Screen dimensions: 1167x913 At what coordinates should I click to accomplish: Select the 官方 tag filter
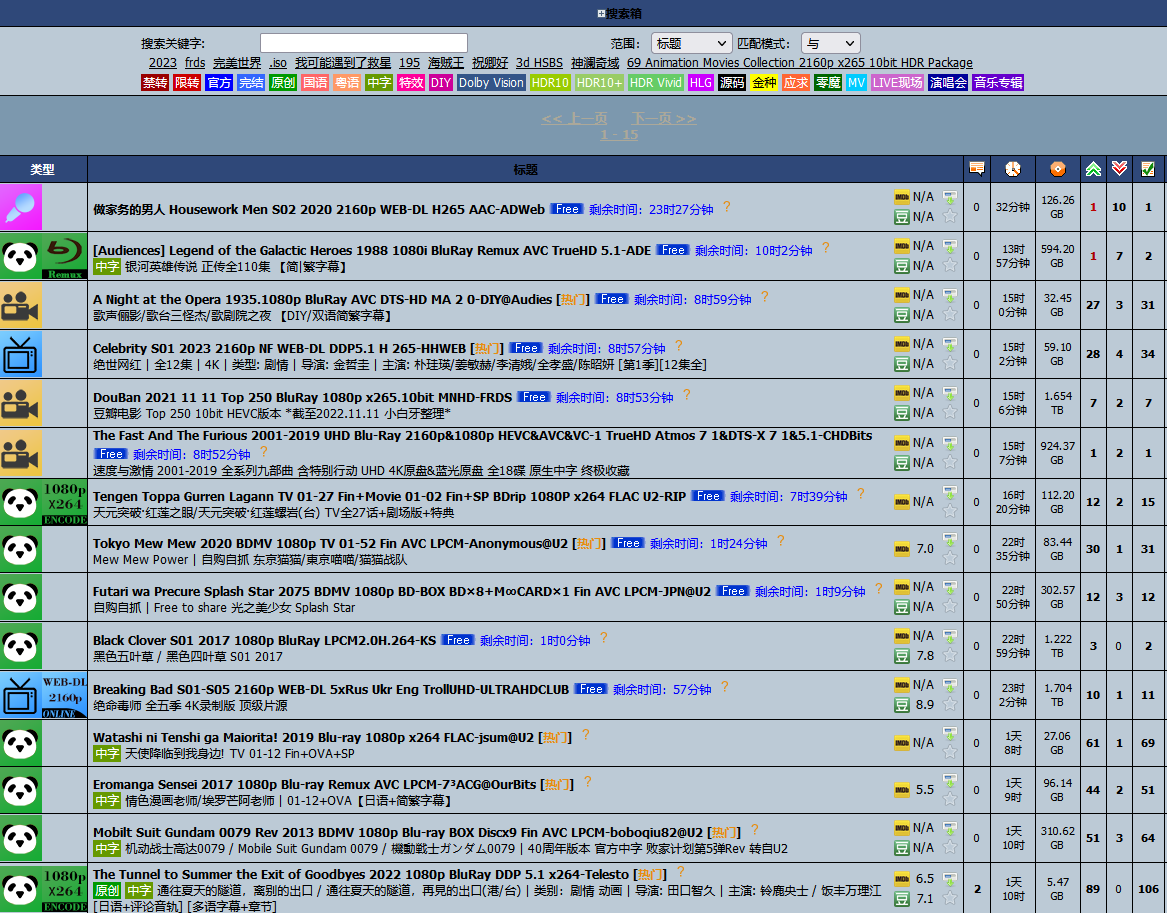pos(219,83)
